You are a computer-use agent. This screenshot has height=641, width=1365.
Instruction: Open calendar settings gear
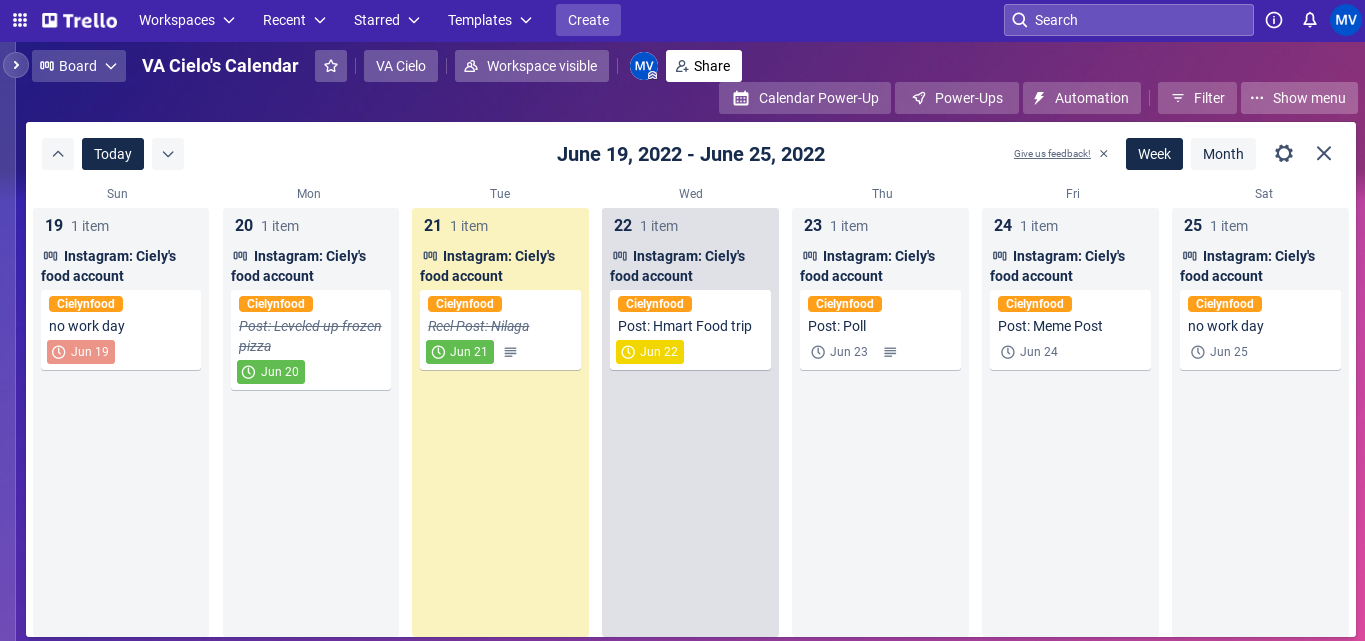pos(1284,153)
